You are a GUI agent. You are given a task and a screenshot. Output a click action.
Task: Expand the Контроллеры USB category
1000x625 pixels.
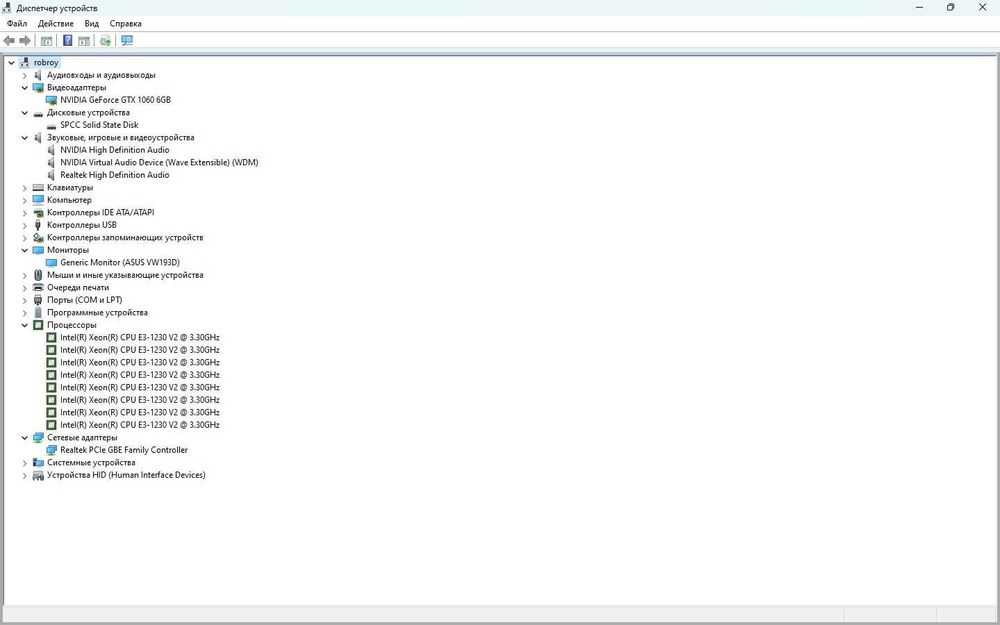point(25,225)
